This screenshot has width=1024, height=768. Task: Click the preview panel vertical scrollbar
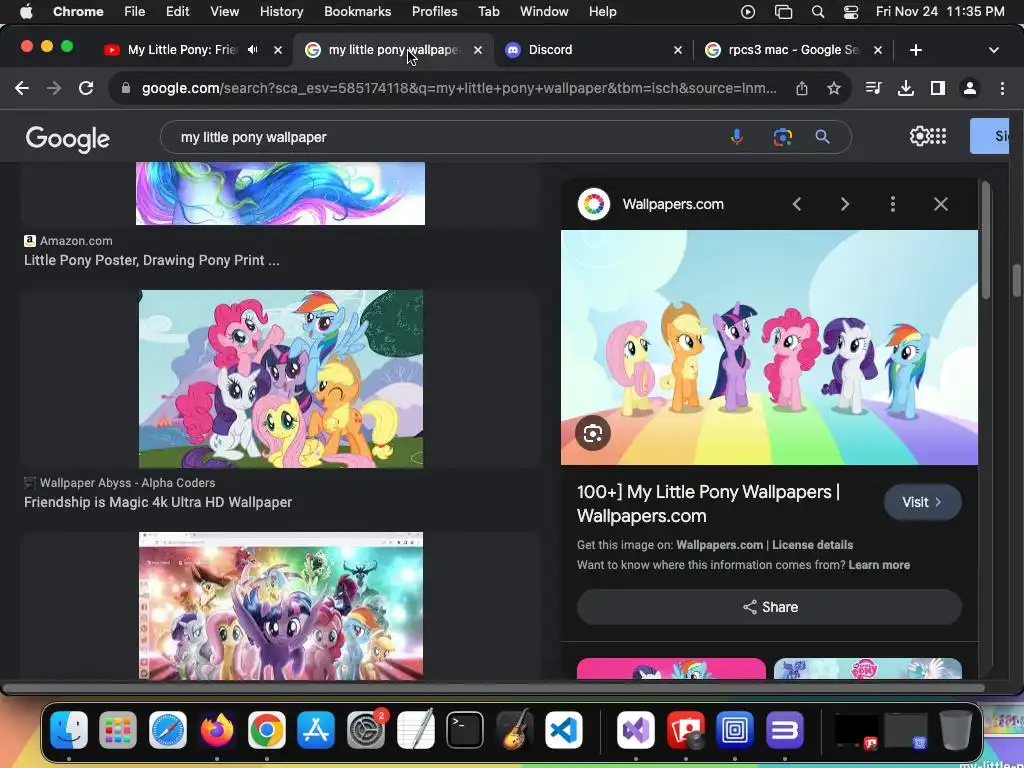(985, 240)
